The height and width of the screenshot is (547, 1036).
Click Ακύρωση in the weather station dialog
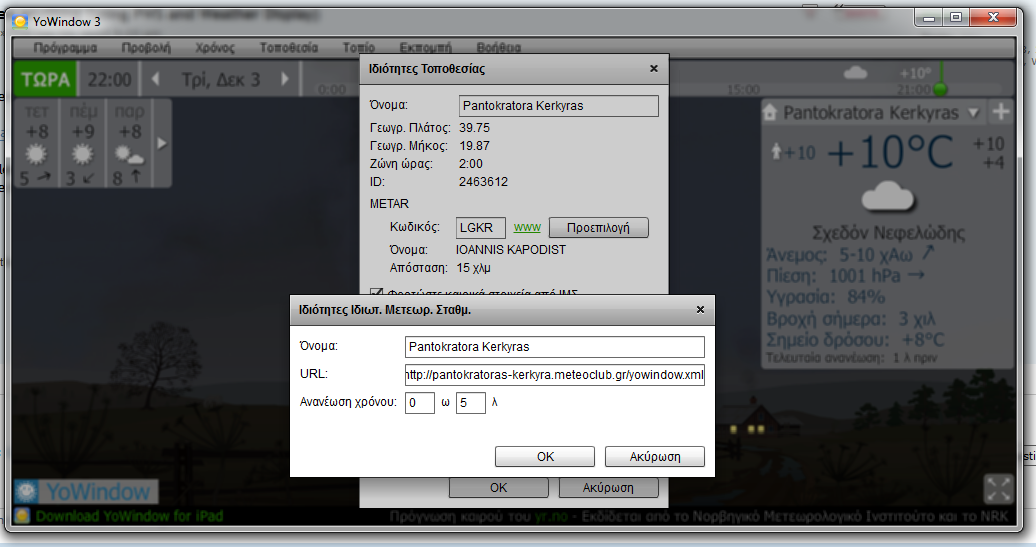point(654,456)
